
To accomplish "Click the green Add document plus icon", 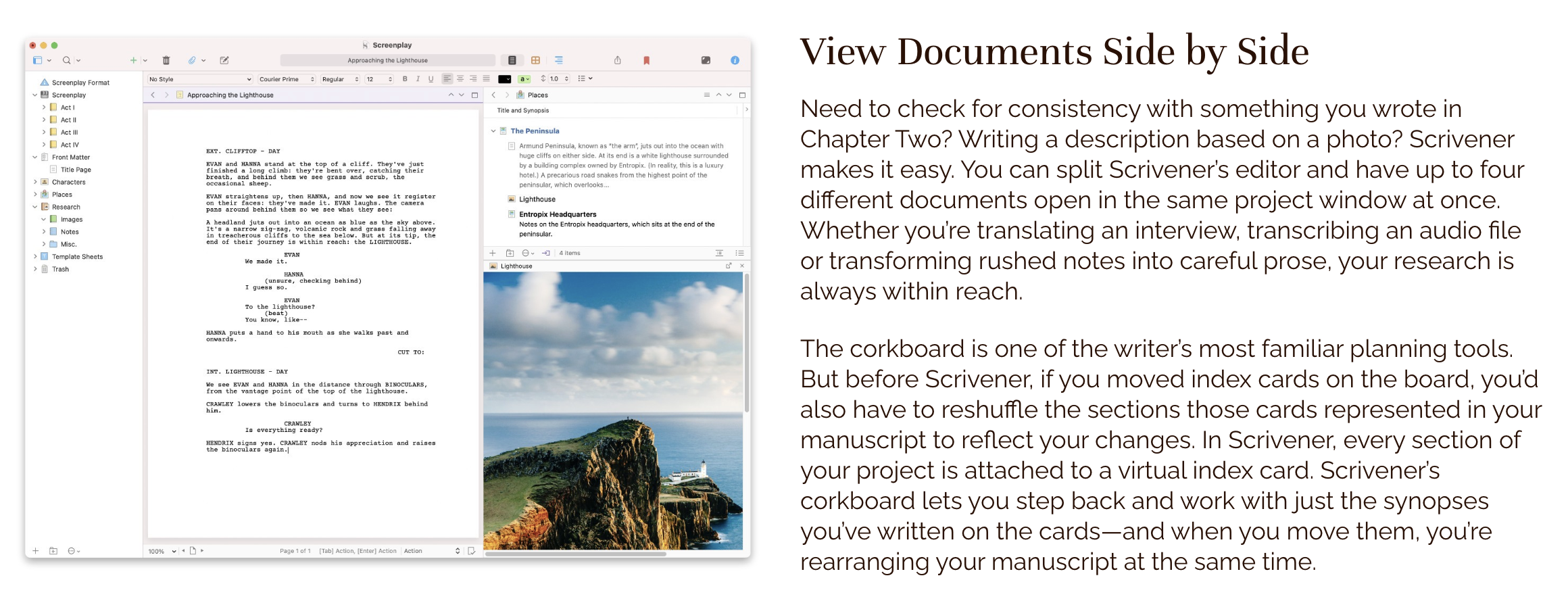I will click(x=133, y=60).
